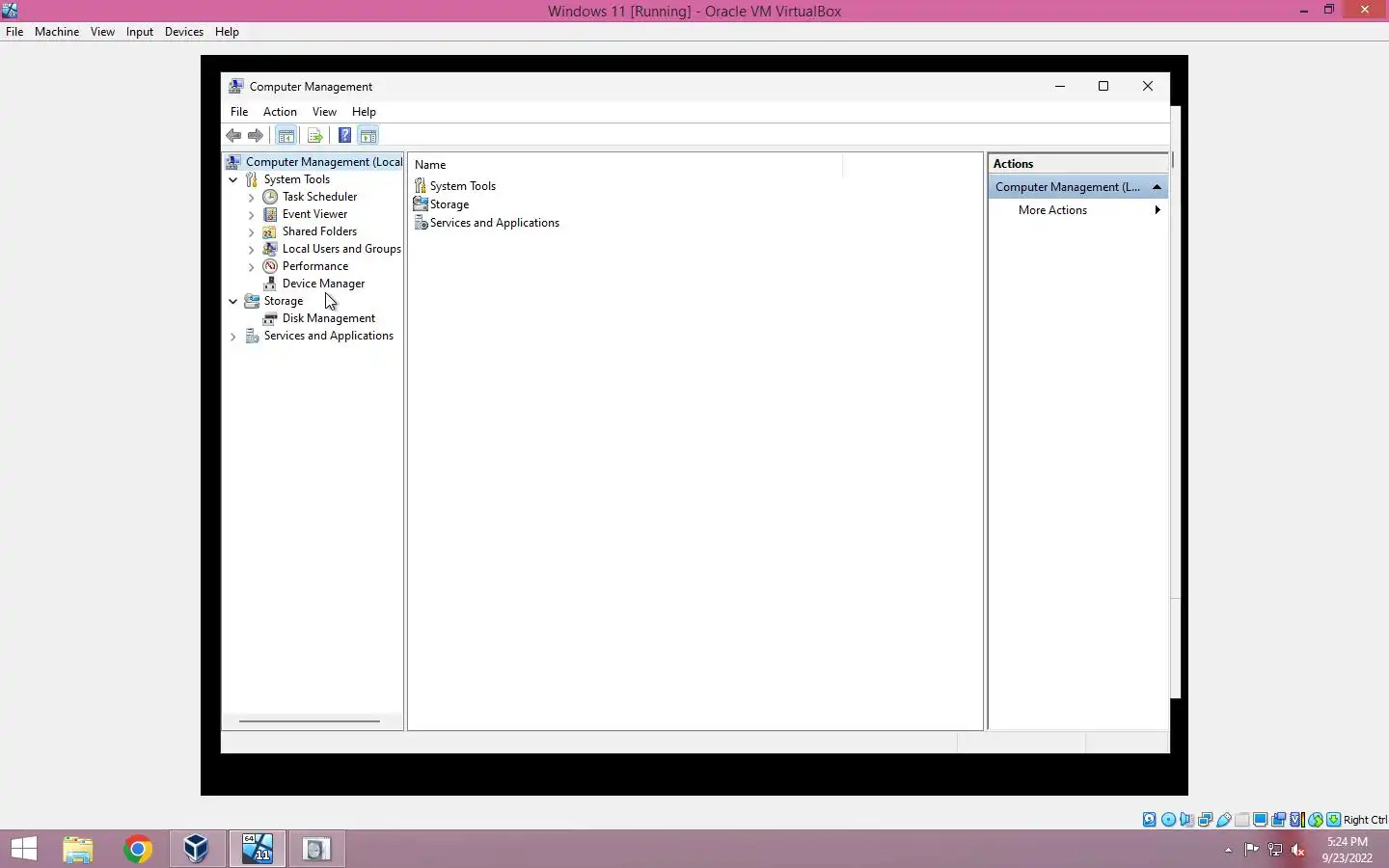The width and height of the screenshot is (1389, 868).
Task: Open Device Manager in the tree
Action: pos(323,284)
